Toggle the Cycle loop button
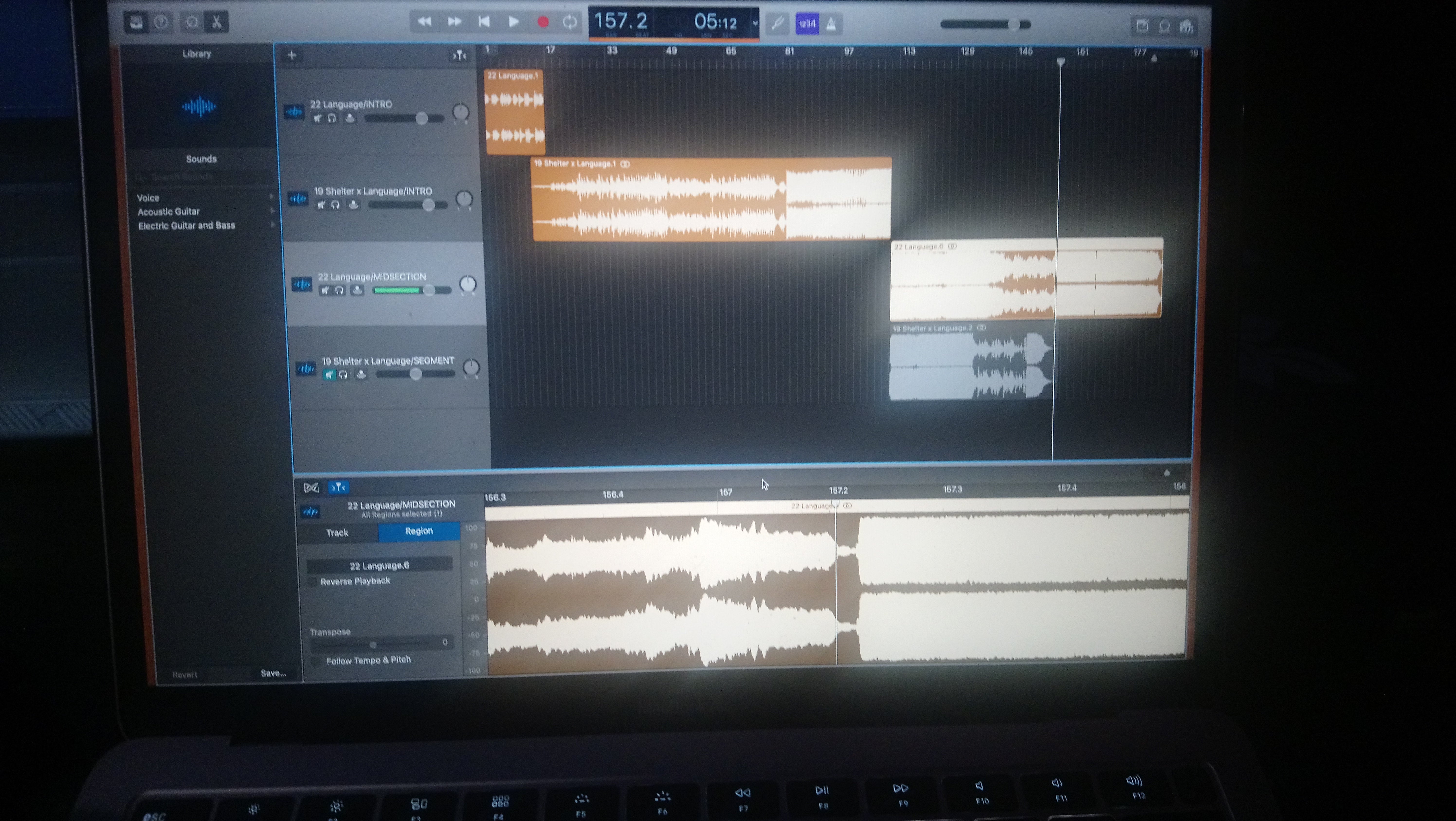 coord(570,22)
